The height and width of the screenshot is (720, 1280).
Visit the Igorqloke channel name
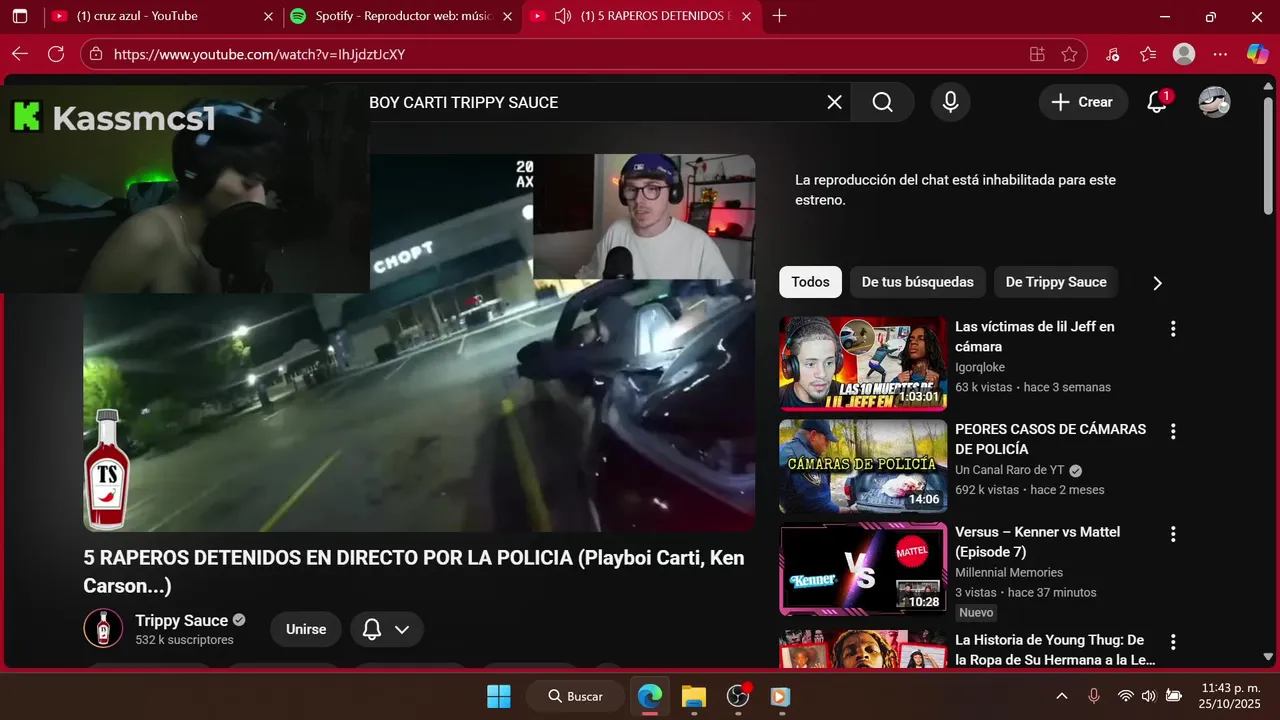click(980, 367)
